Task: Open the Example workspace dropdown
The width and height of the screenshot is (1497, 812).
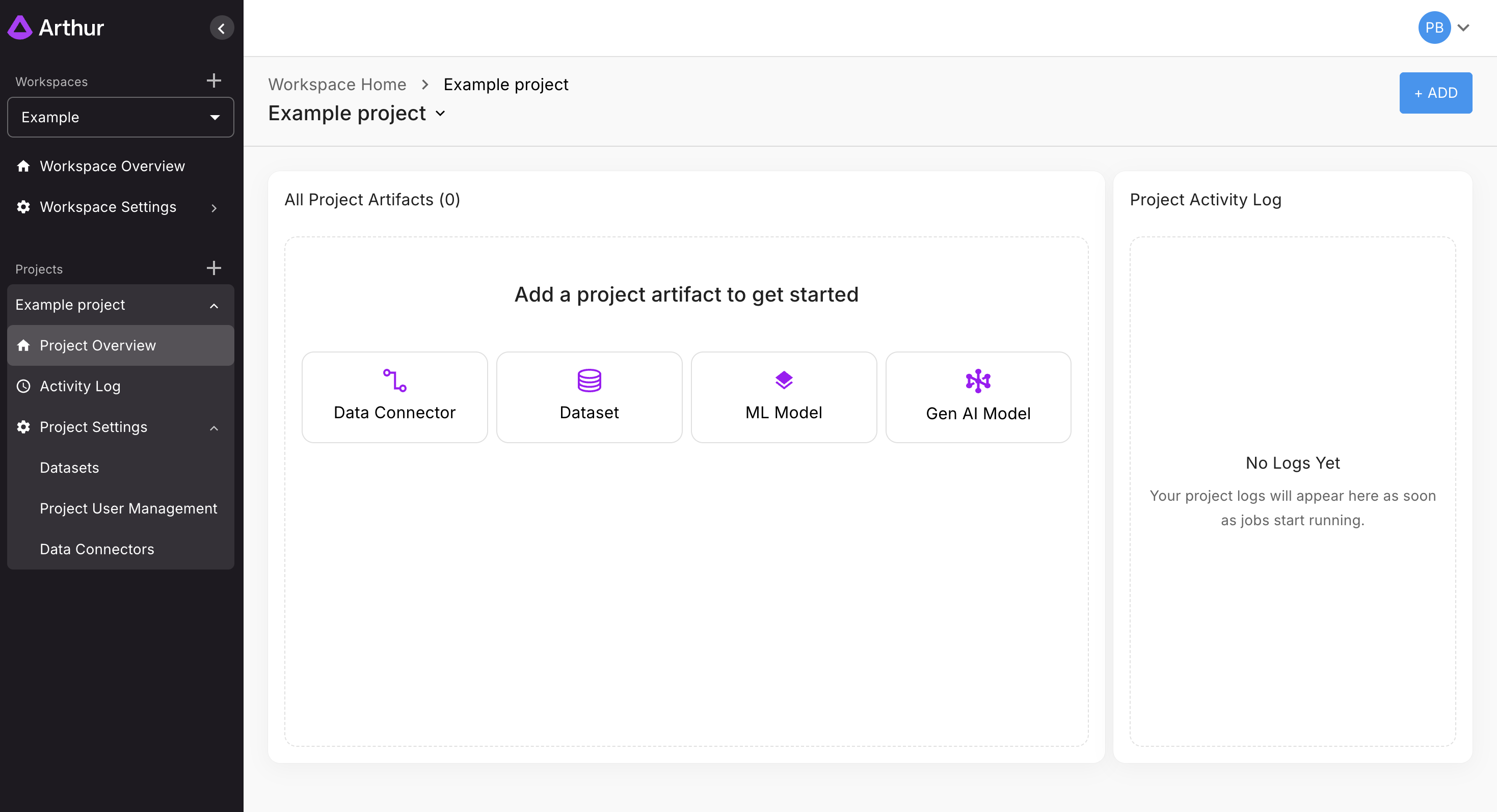Action: pyautogui.click(x=120, y=117)
